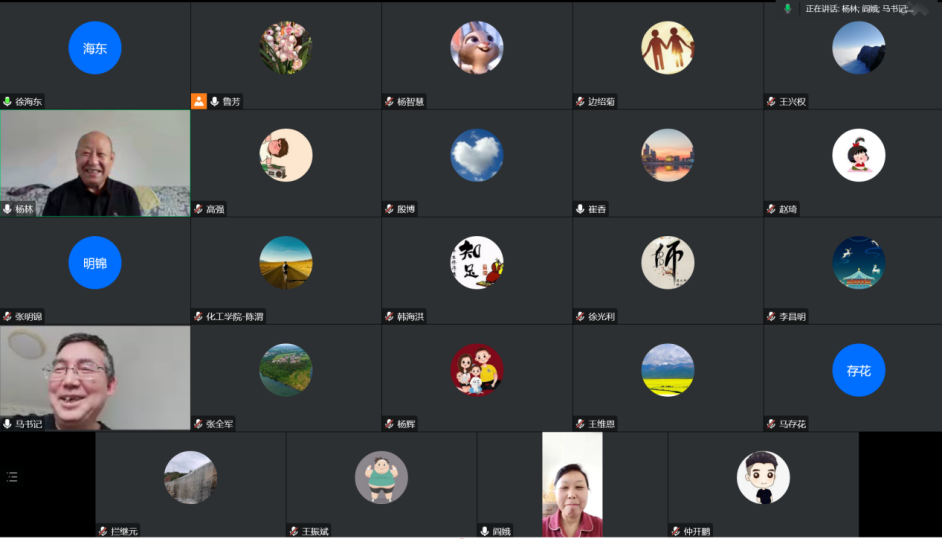Screen dimensions: 942x539
Task: Click the orange host badge next to 鲁芳
Action: tap(199, 102)
